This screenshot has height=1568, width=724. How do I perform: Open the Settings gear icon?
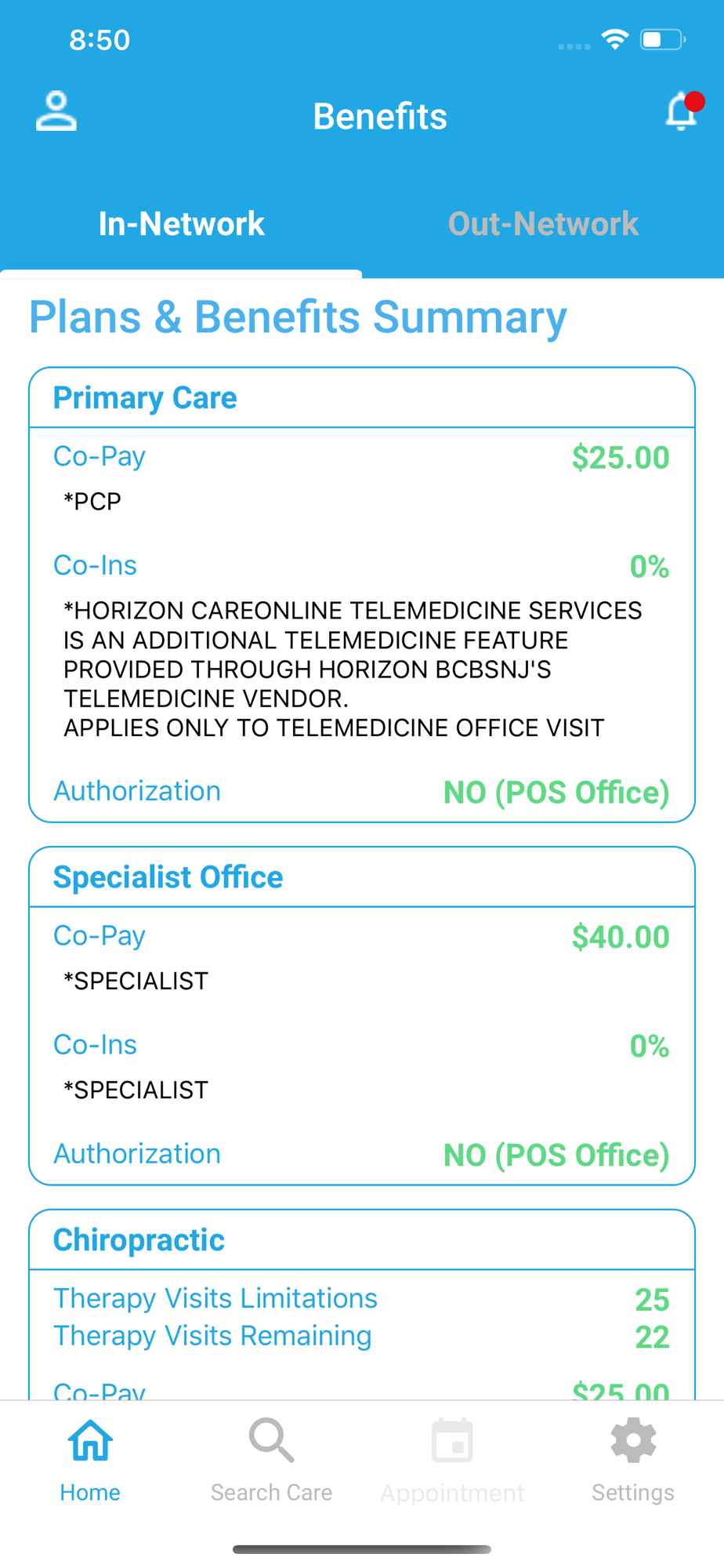(633, 1440)
